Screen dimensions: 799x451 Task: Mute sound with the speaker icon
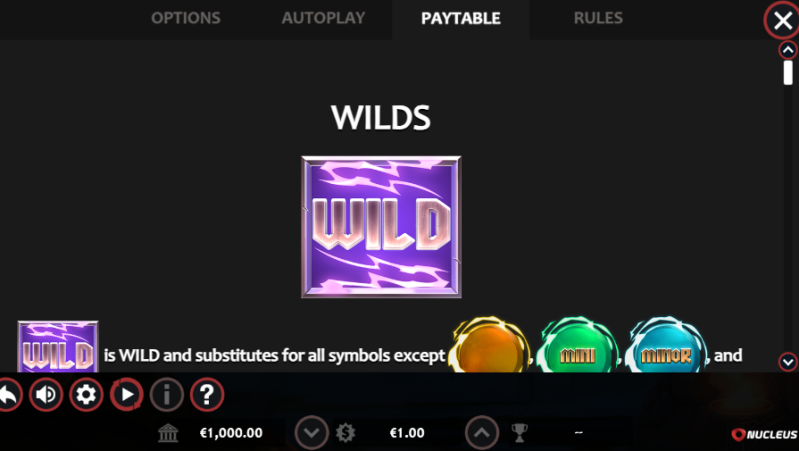(46, 394)
